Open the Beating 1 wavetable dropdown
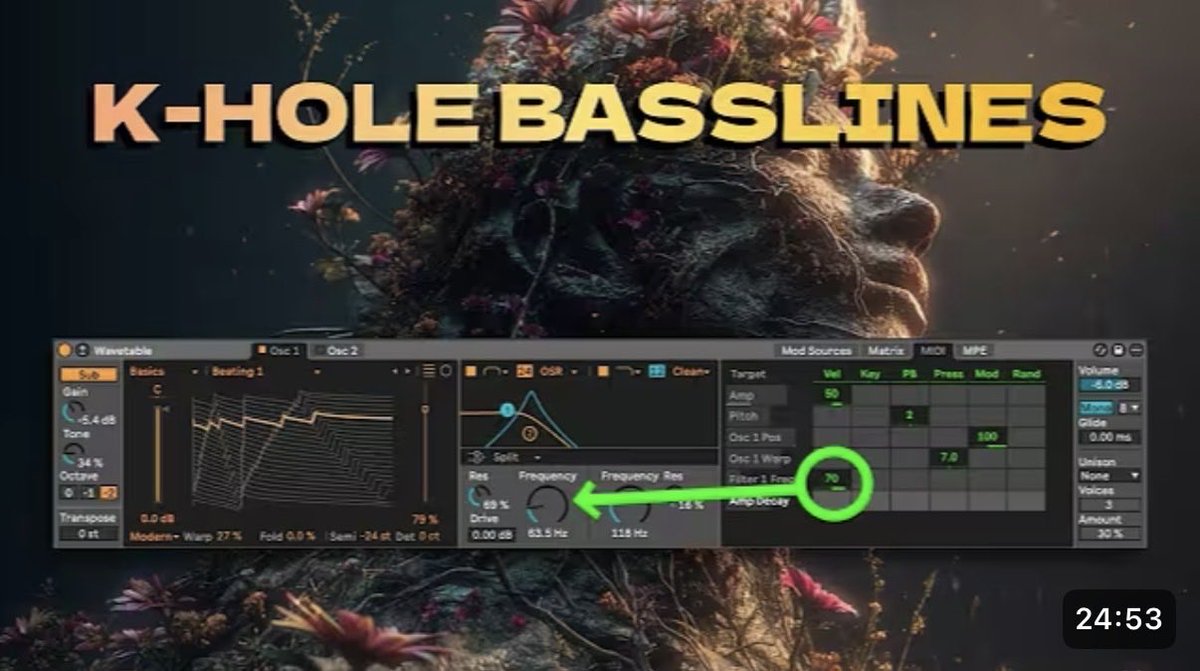 (266, 371)
